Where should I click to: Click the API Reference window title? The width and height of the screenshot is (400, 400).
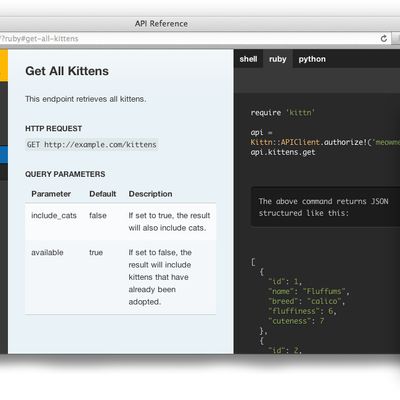click(x=161, y=24)
